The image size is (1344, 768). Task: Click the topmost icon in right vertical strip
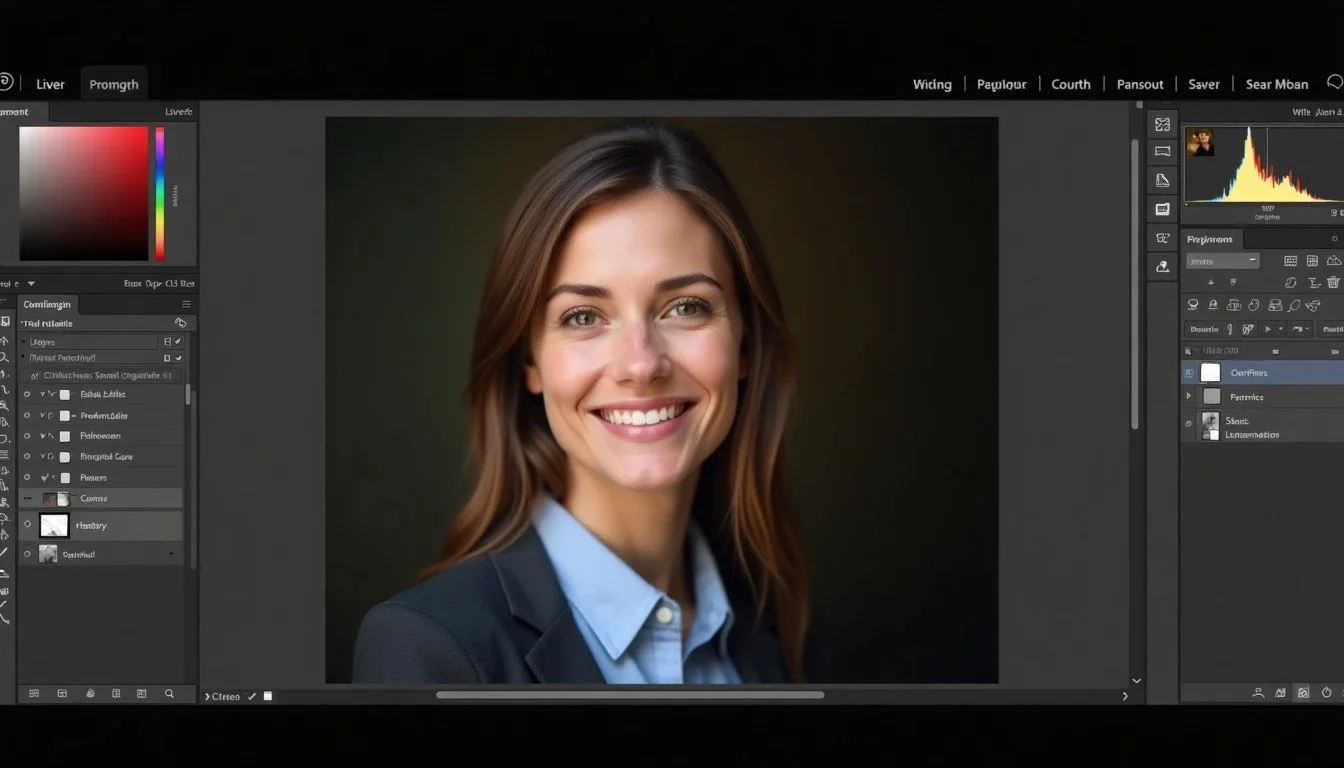pyautogui.click(x=1162, y=124)
